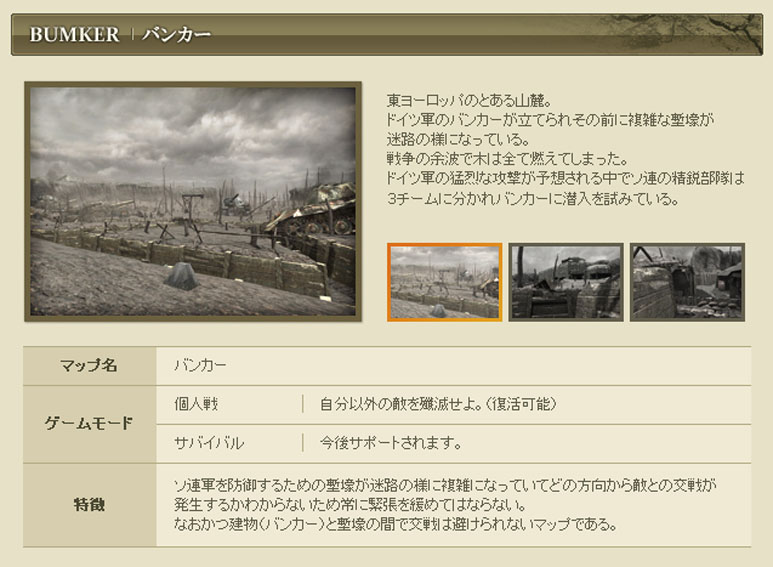Image resolution: width=773 pixels, height=567 pixels.
Task: Select the 個人戦 game mode cell
Action: [196, 404]
